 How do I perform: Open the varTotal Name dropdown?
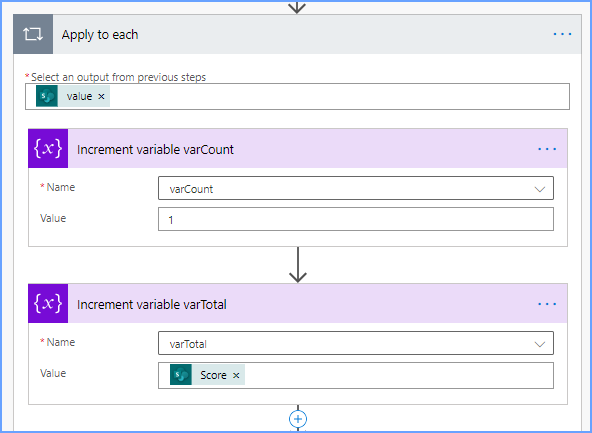[x=356, y=343]
